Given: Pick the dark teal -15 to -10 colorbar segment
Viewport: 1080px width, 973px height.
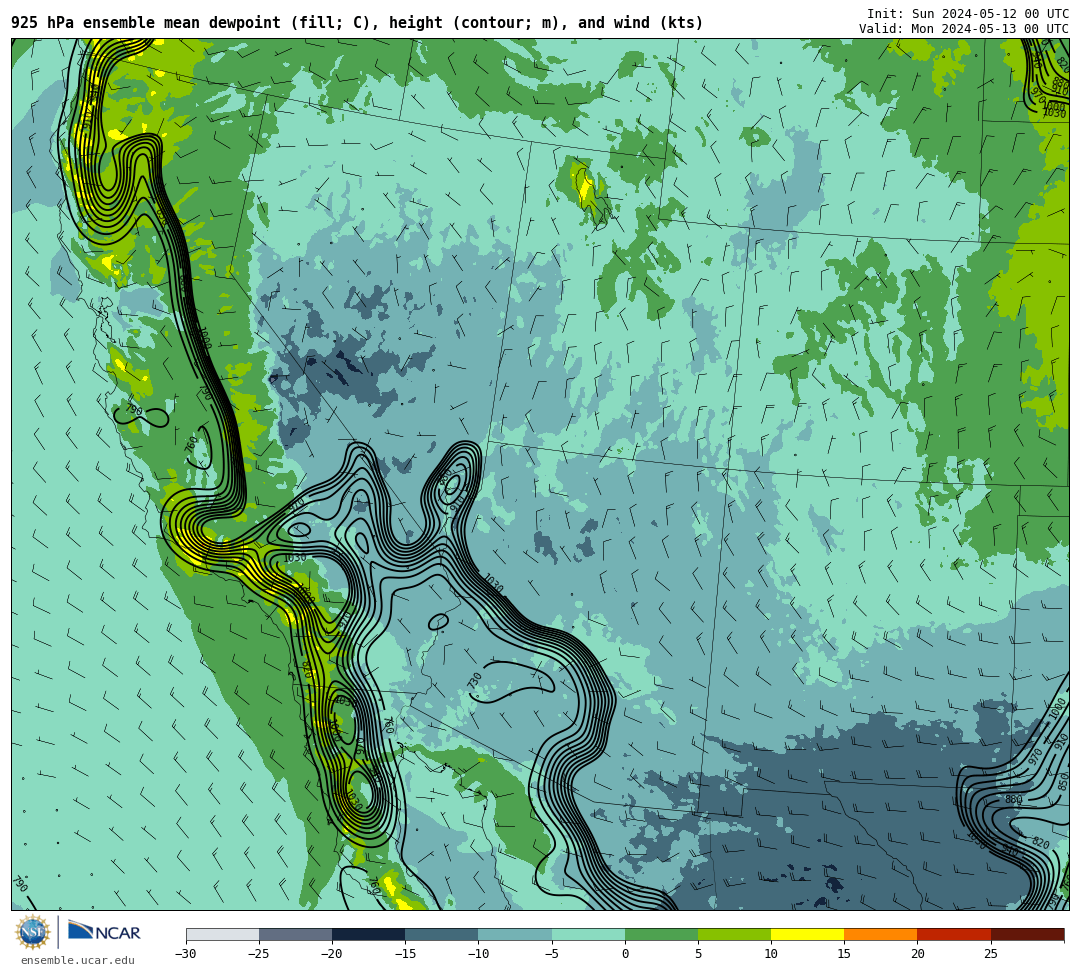Looking at the screenshot, I should click(442, 934).
